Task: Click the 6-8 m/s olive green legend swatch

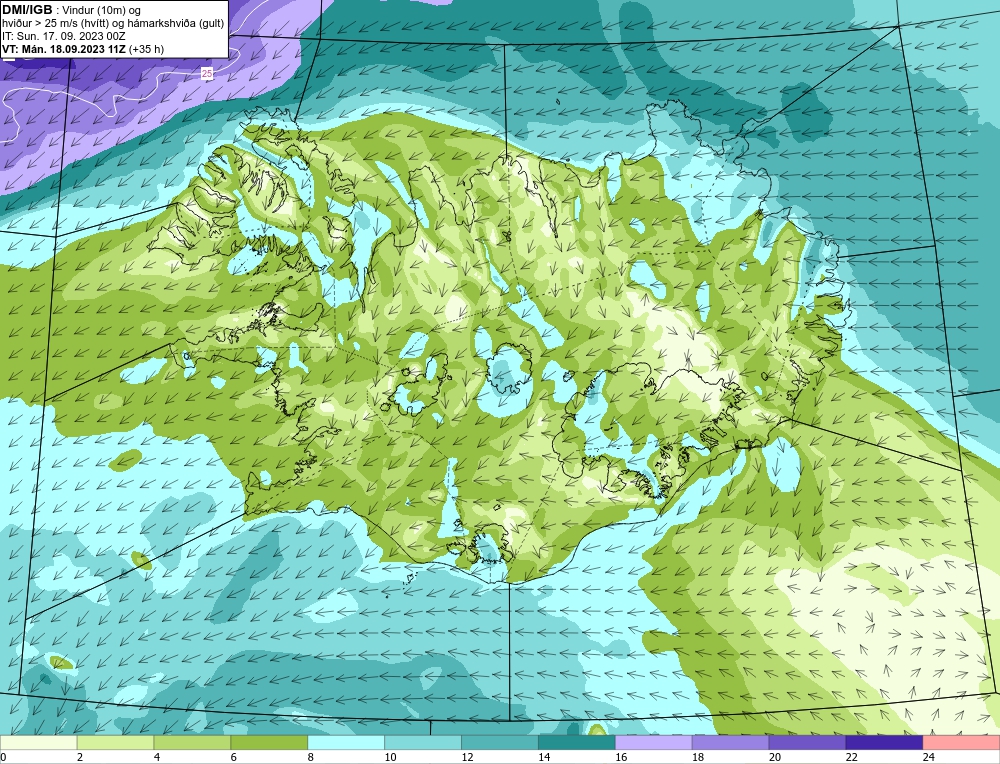Action: tap(269, 743)
